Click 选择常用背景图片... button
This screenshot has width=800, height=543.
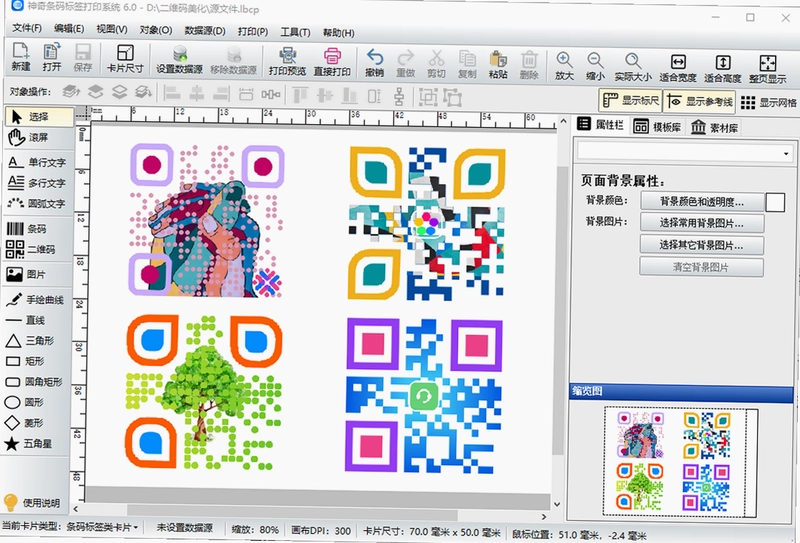702,223
